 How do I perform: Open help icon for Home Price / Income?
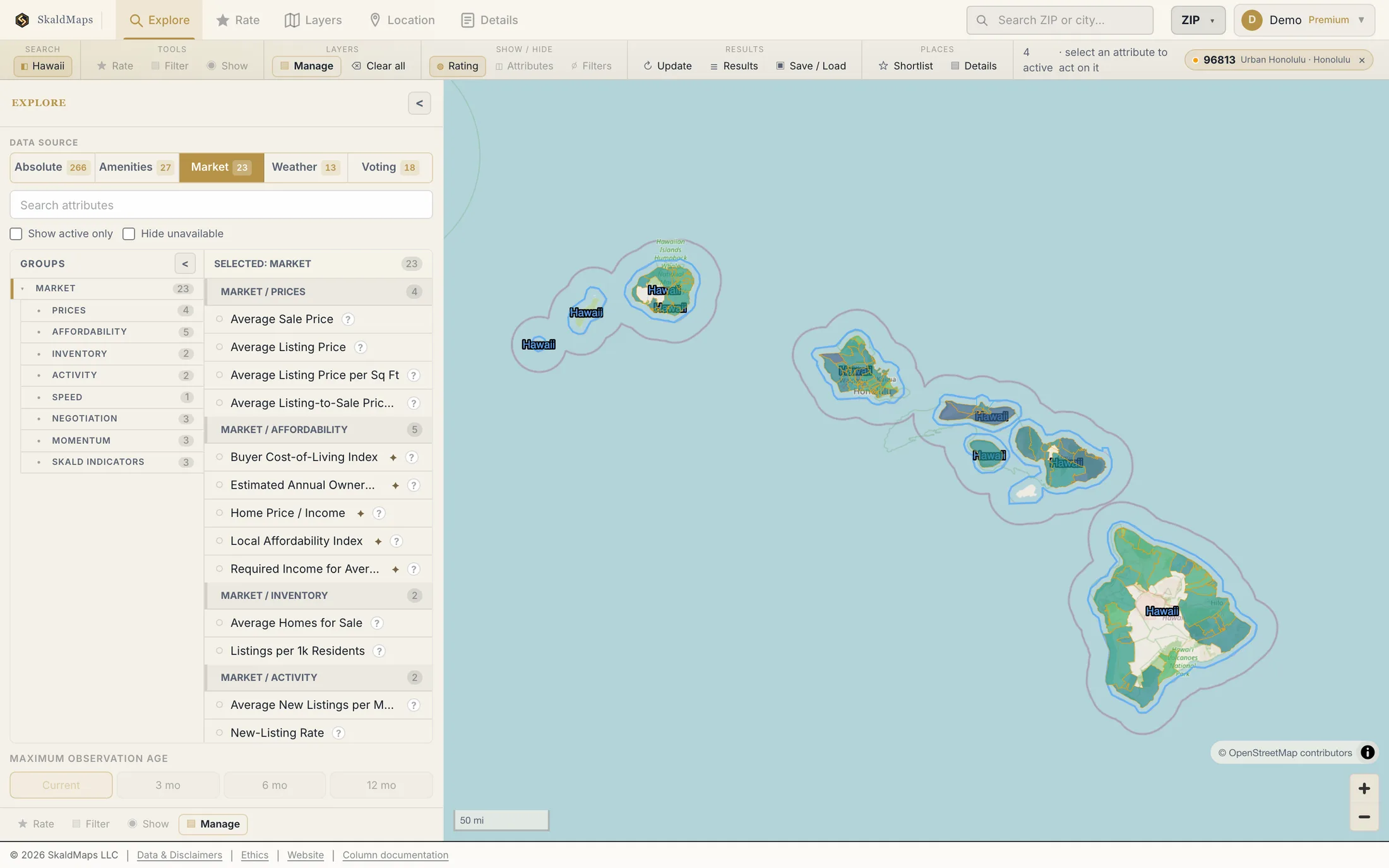tap(379, 513)
